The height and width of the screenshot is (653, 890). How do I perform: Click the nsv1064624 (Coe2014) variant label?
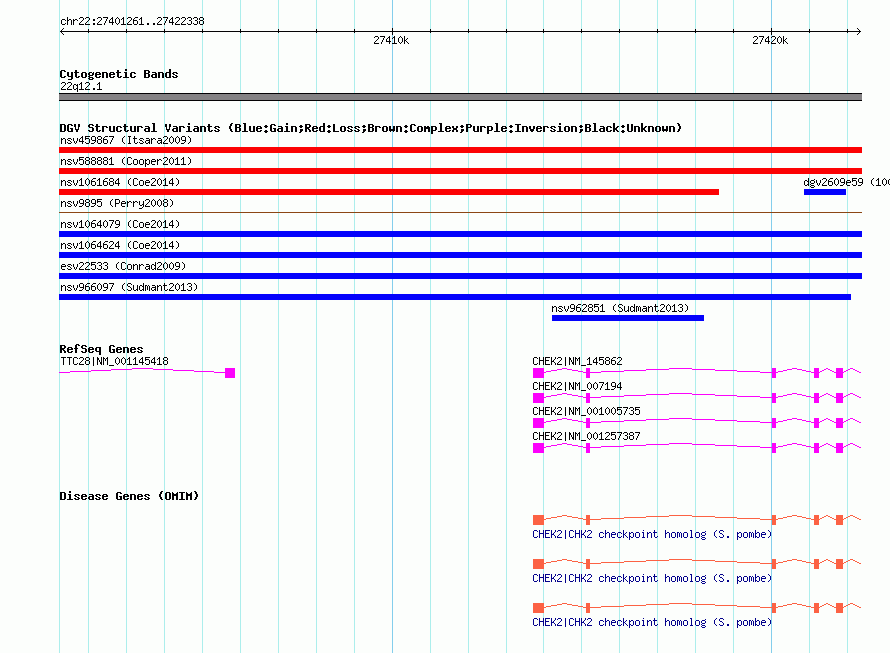[120, 245]
